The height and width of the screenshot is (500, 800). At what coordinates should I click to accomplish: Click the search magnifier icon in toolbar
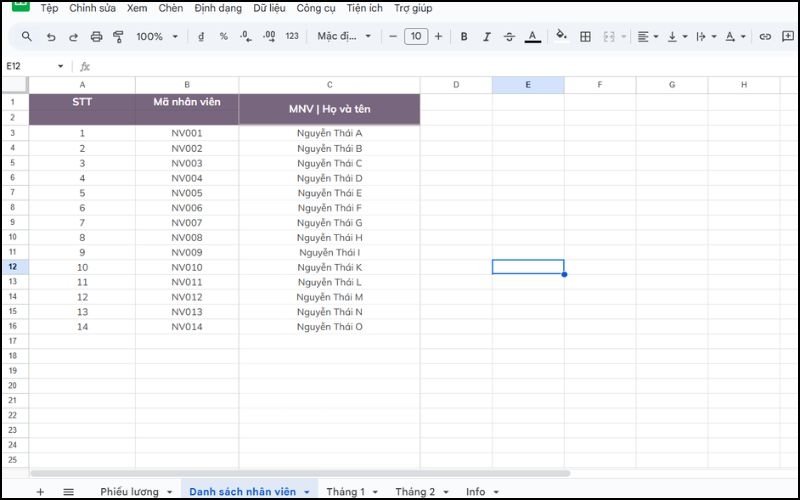click(x=26, y=37)
